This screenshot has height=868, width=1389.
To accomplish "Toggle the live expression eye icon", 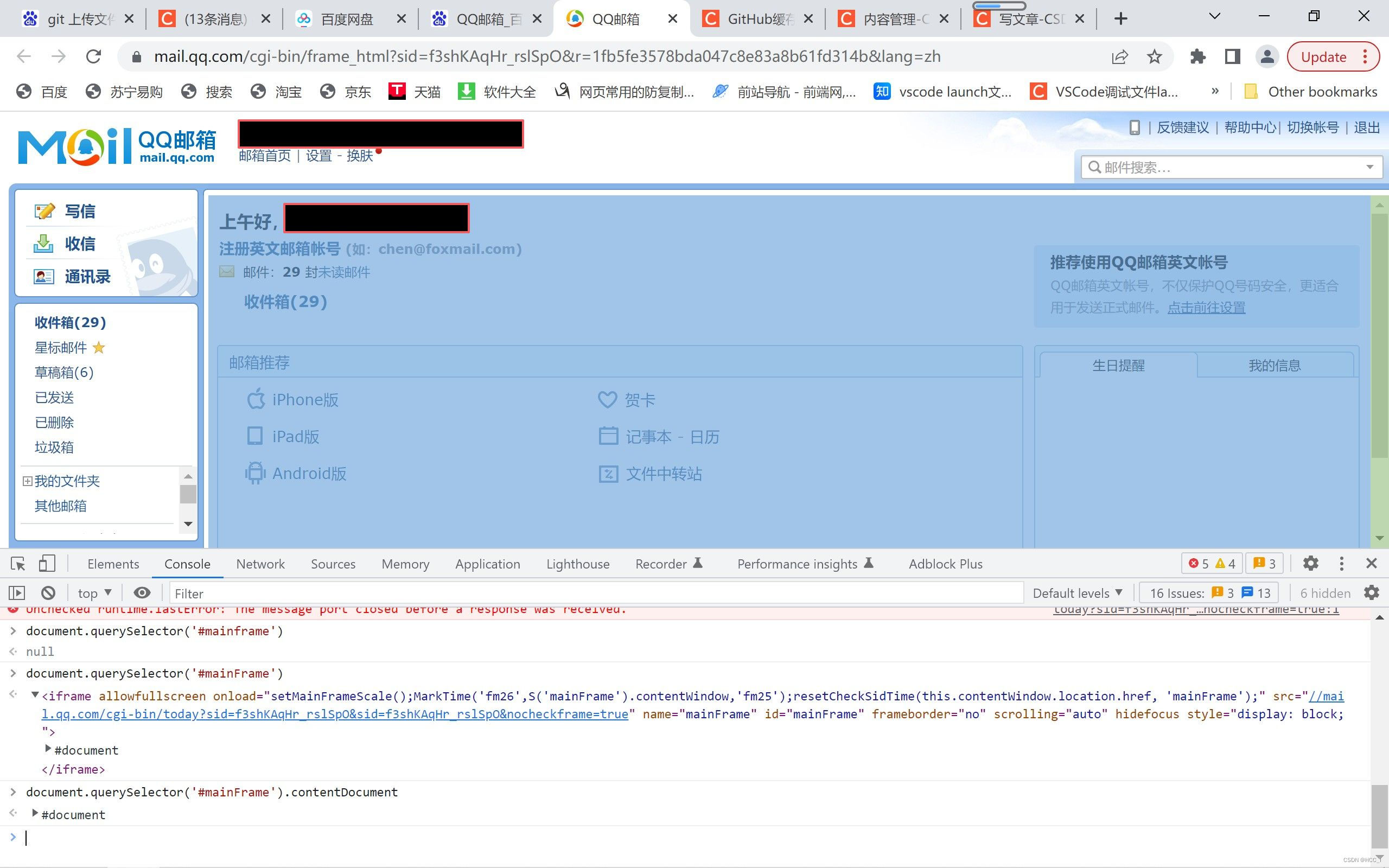I will [142, 592].
